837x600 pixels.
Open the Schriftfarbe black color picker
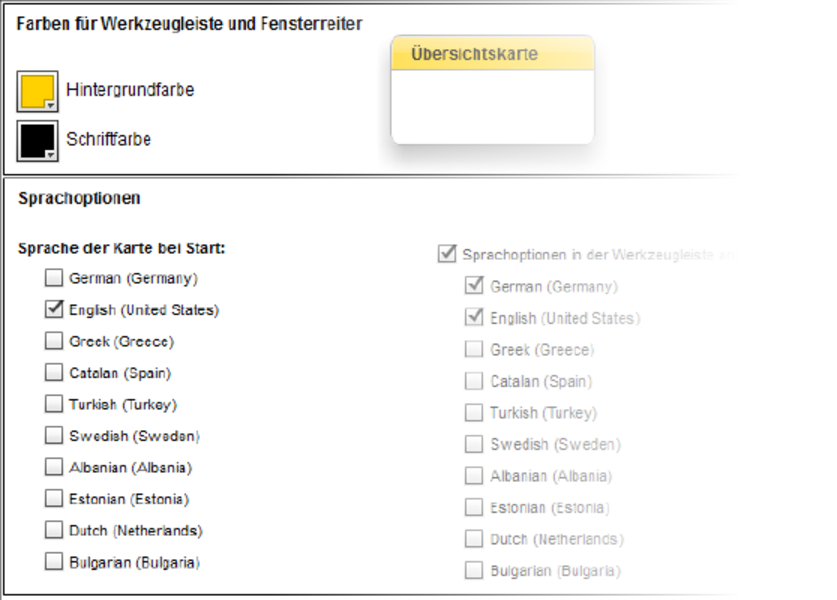tap(36, 139)
